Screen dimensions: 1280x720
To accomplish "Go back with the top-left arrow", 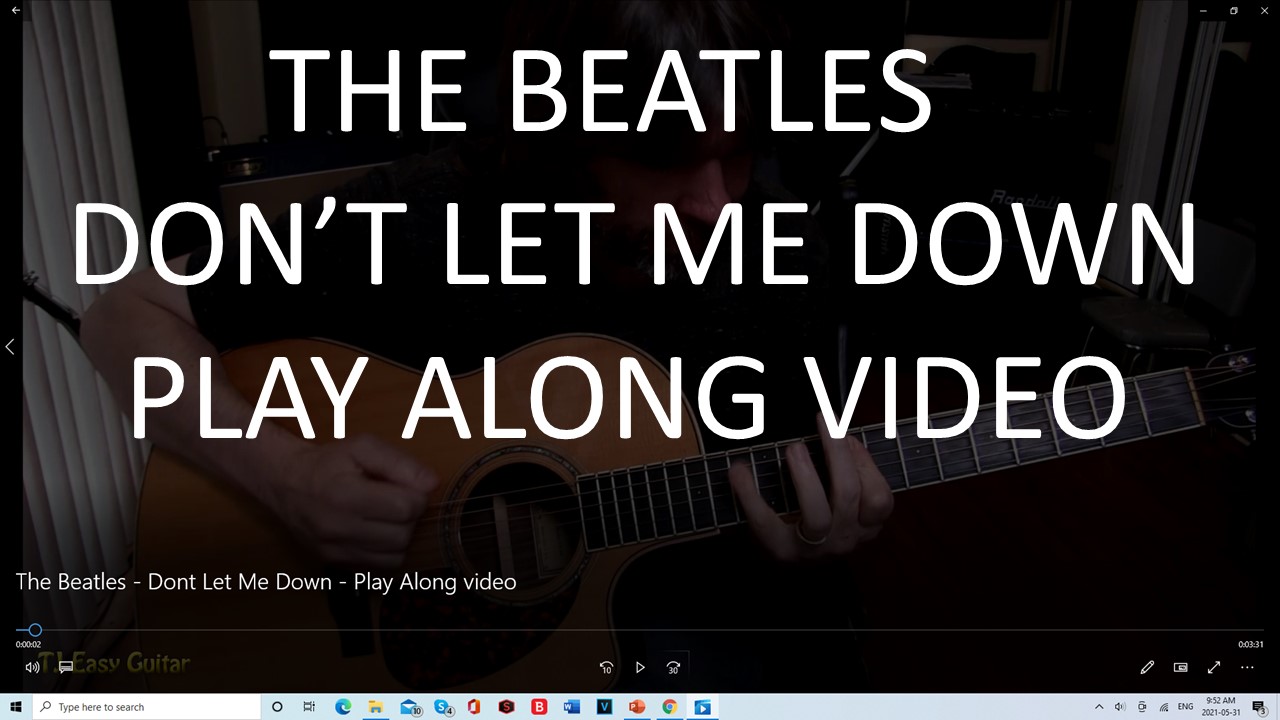I will point(16,10).
